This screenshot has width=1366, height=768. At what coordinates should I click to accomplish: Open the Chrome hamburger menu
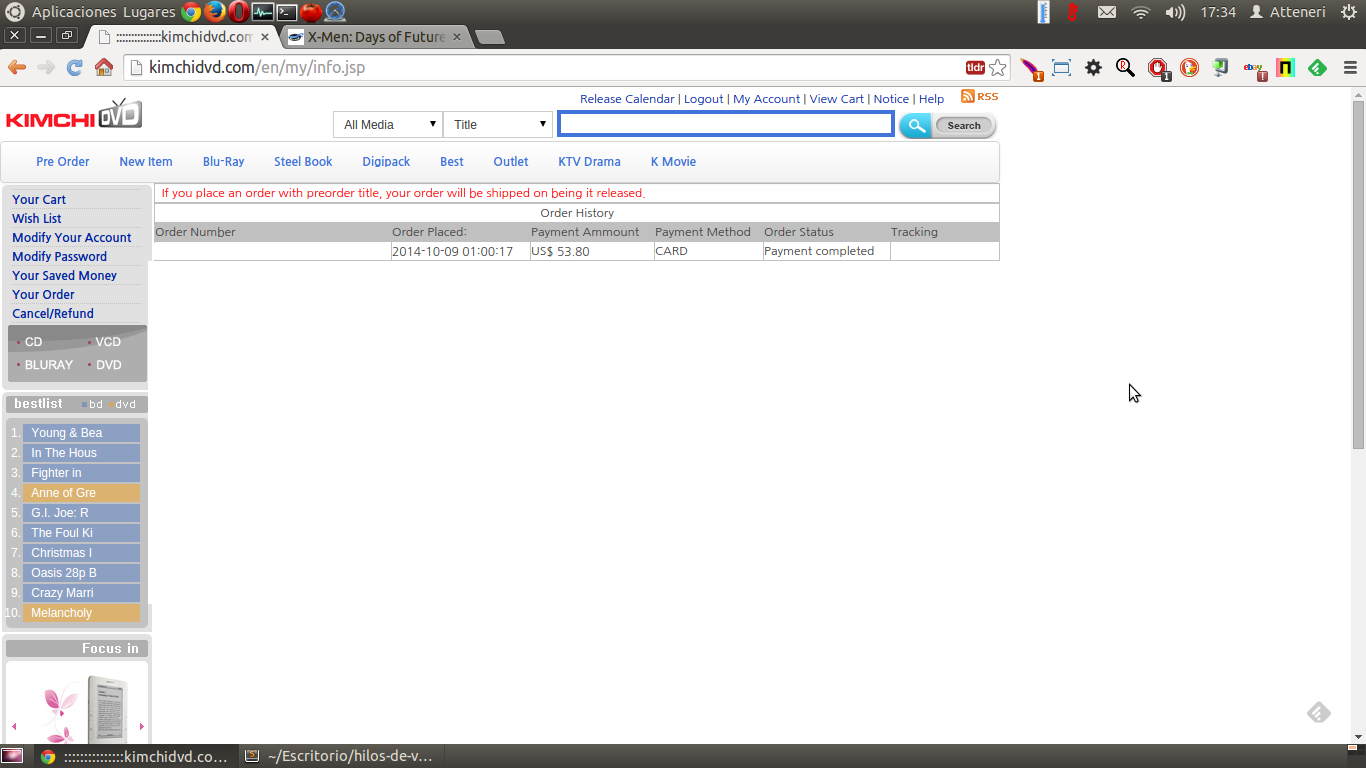point(1350,68)
